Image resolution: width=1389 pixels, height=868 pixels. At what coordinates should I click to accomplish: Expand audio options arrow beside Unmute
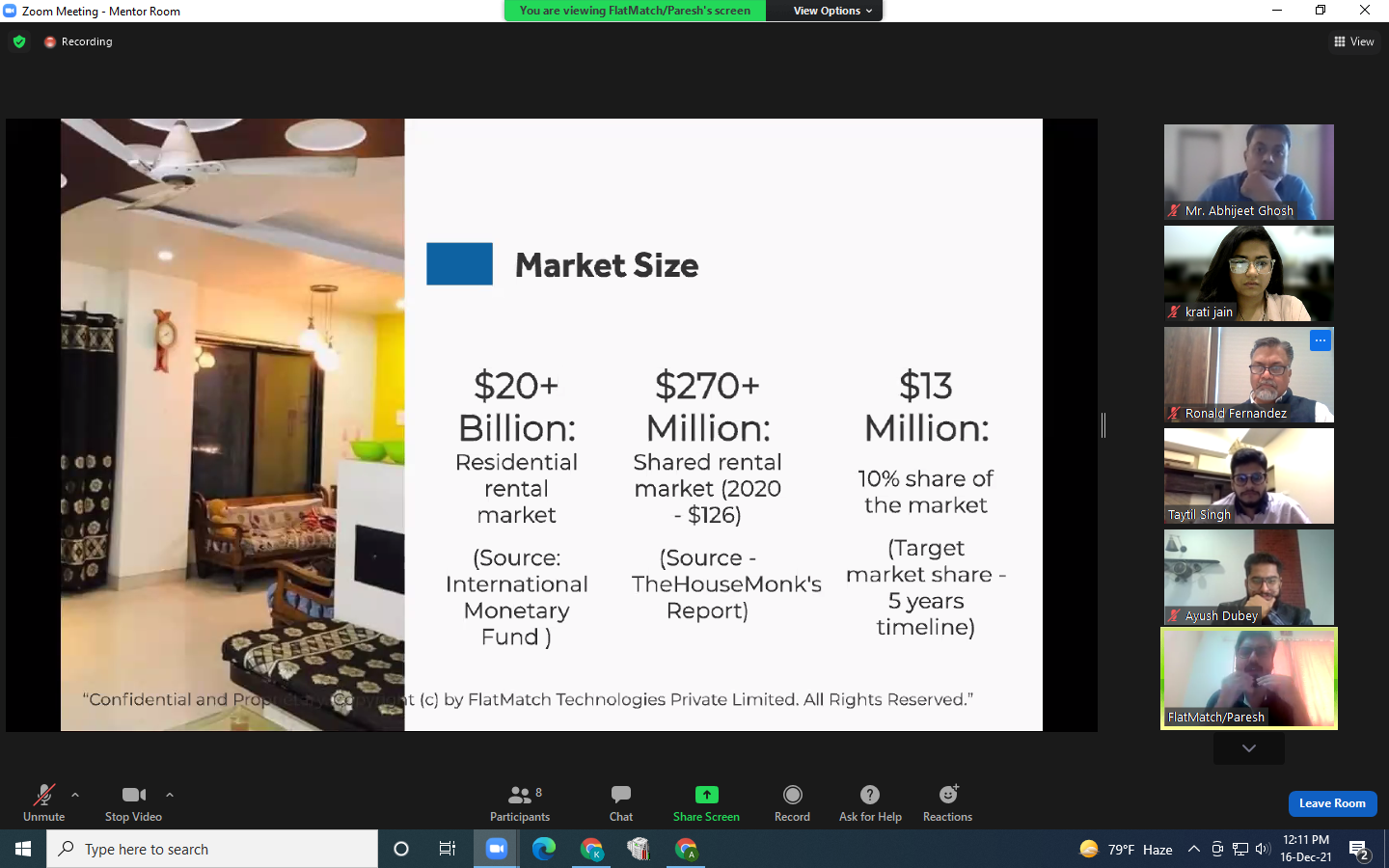pyautogui.click(x=75, y=795)
